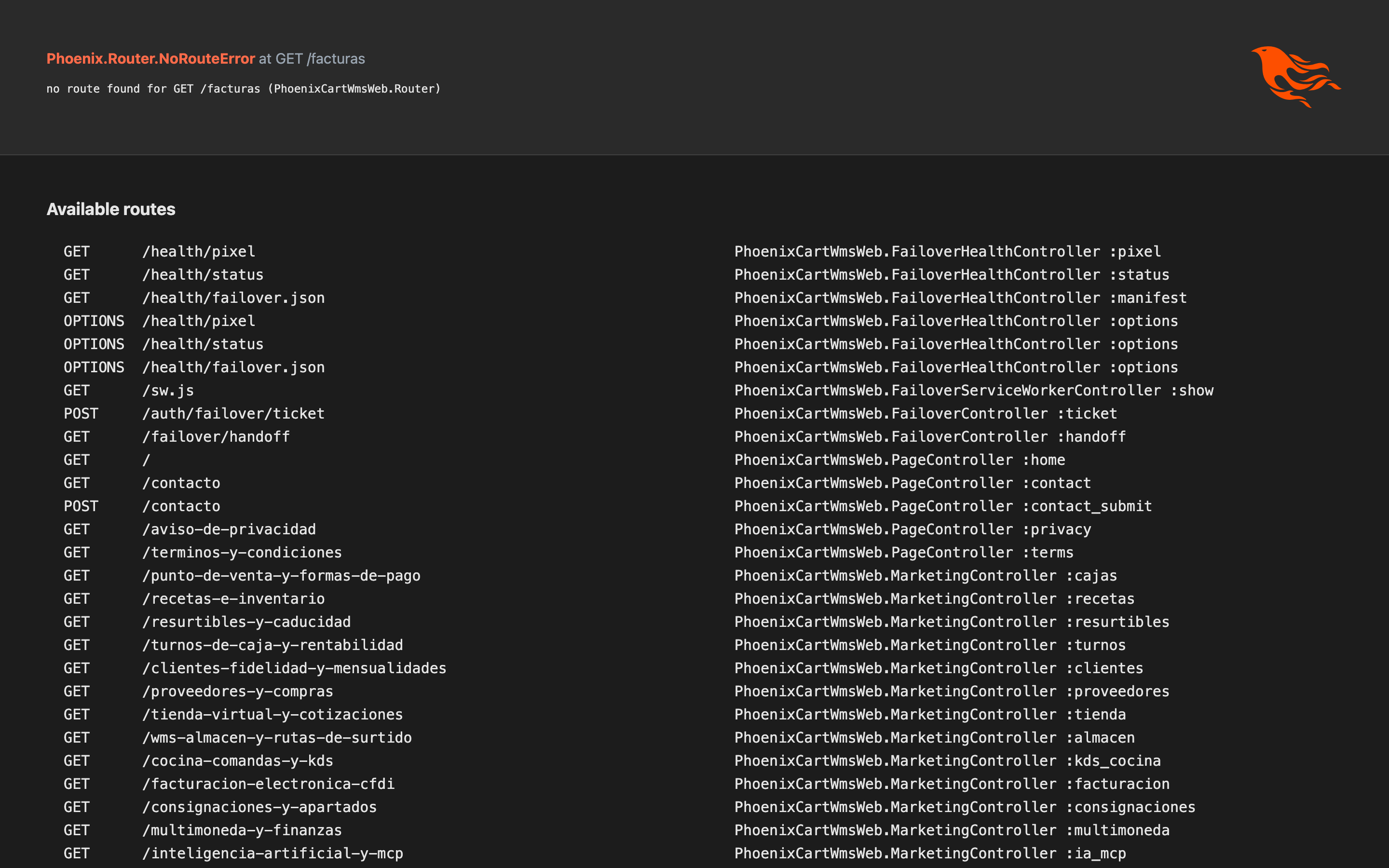Click the Available routes heading
The height and width of the screenshot is (868, 1389).
[111, 209]
